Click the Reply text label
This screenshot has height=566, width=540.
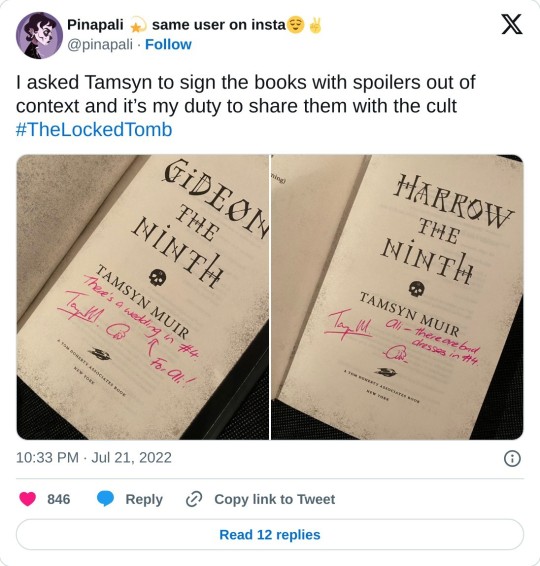pos(144,500)
